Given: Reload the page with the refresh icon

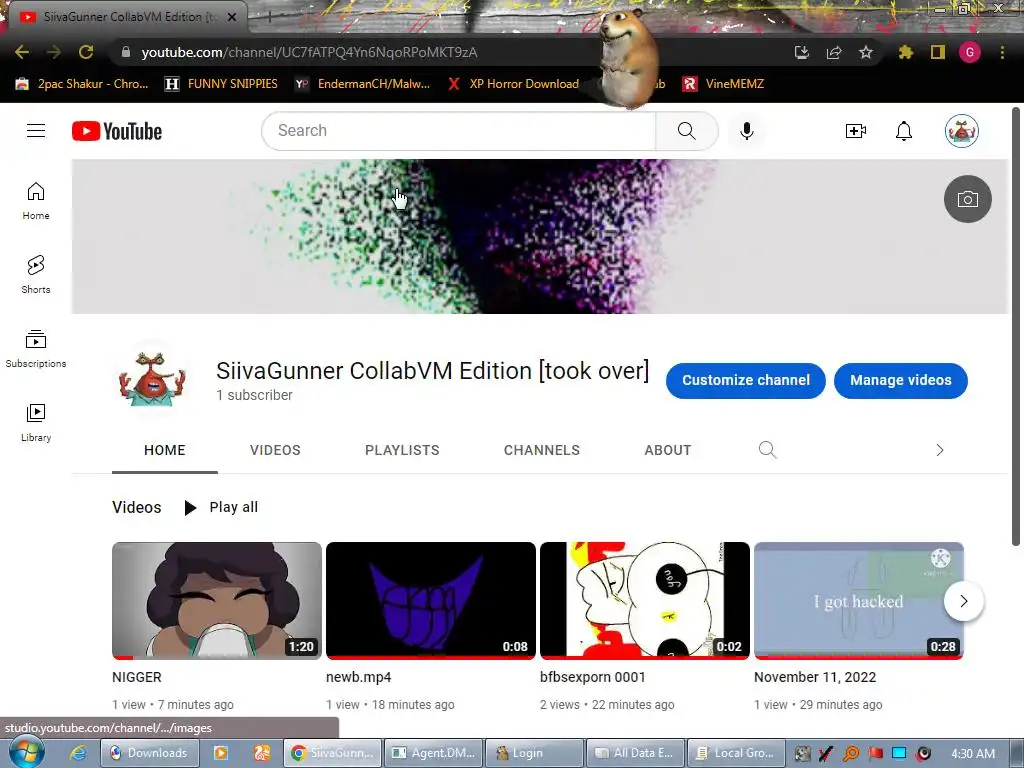Looking at the screenshot, I should pos(86,52).
